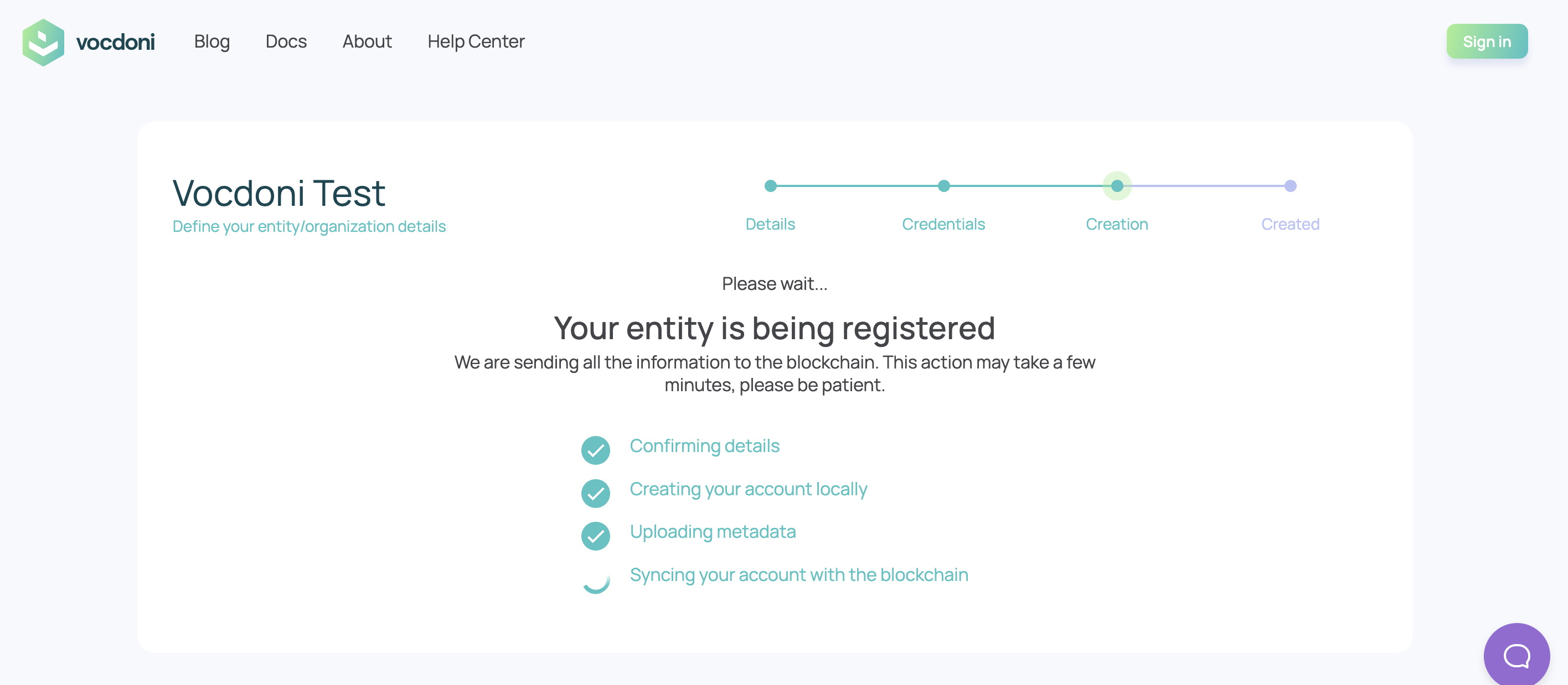Select the Details step label
The height and width of the screenshot is (685, 1568).
click(x=770, y=225)
